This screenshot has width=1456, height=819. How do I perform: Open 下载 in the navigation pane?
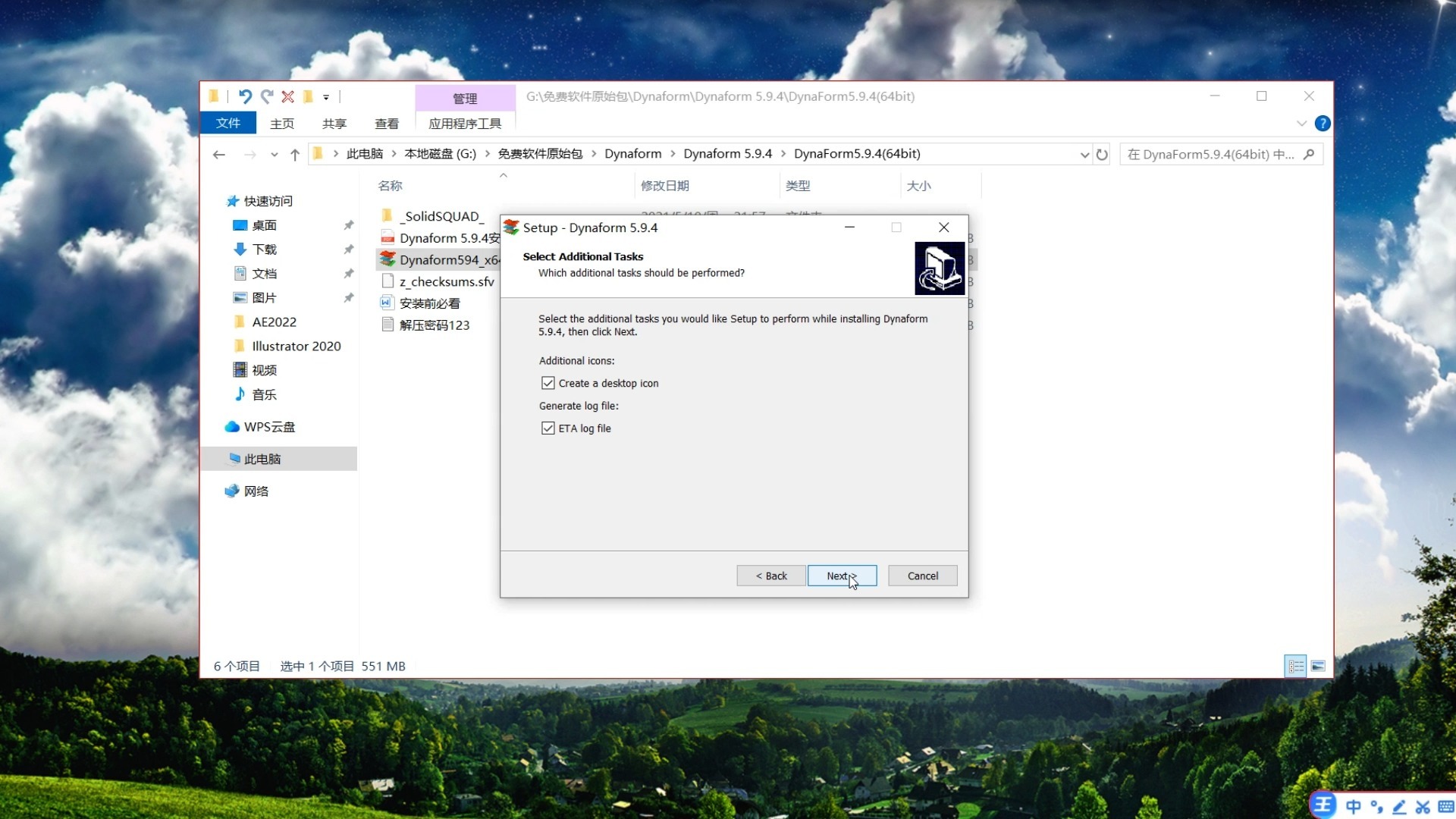coord(264,249)
